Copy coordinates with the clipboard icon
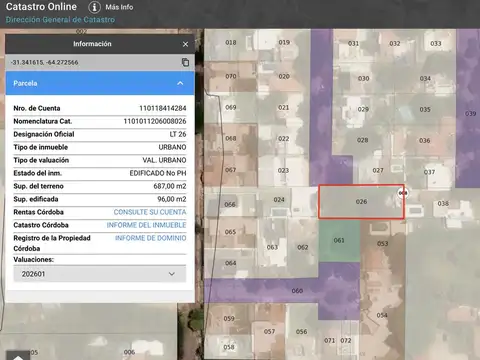480x360 pixels. pyautogui.click(x=185, y=62)
